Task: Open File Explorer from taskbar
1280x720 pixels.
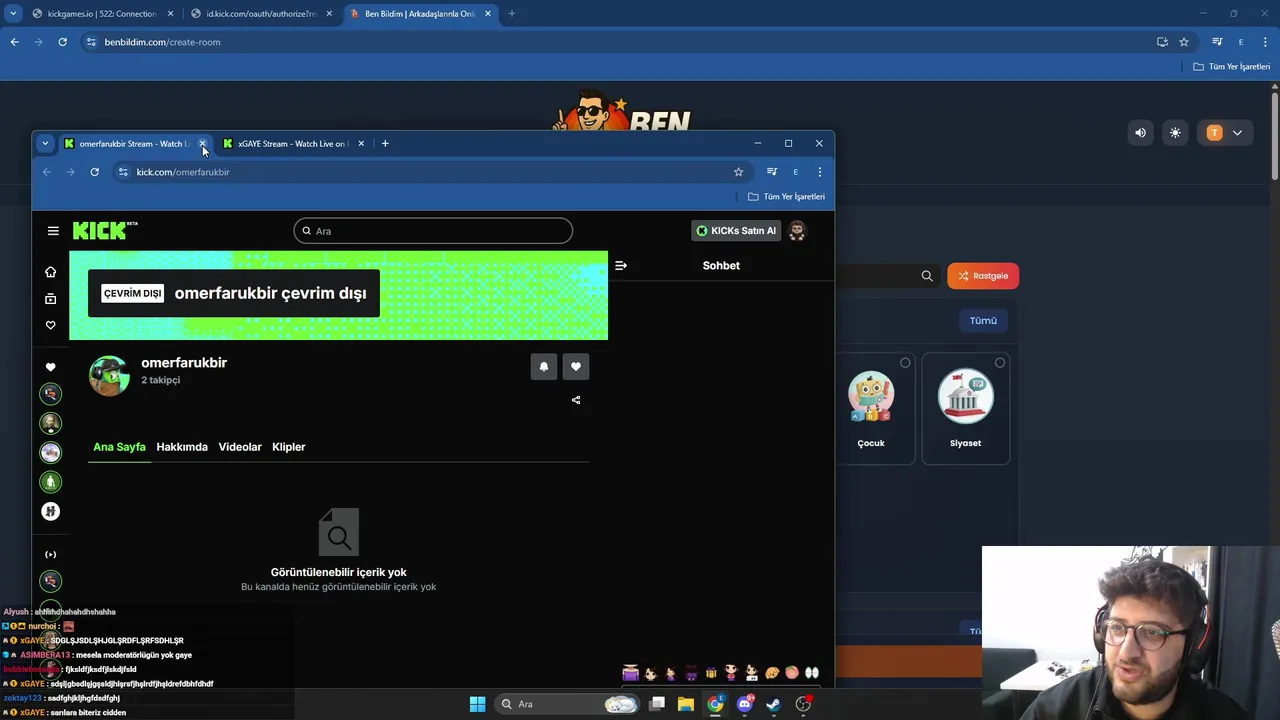Action: [686, 704]
